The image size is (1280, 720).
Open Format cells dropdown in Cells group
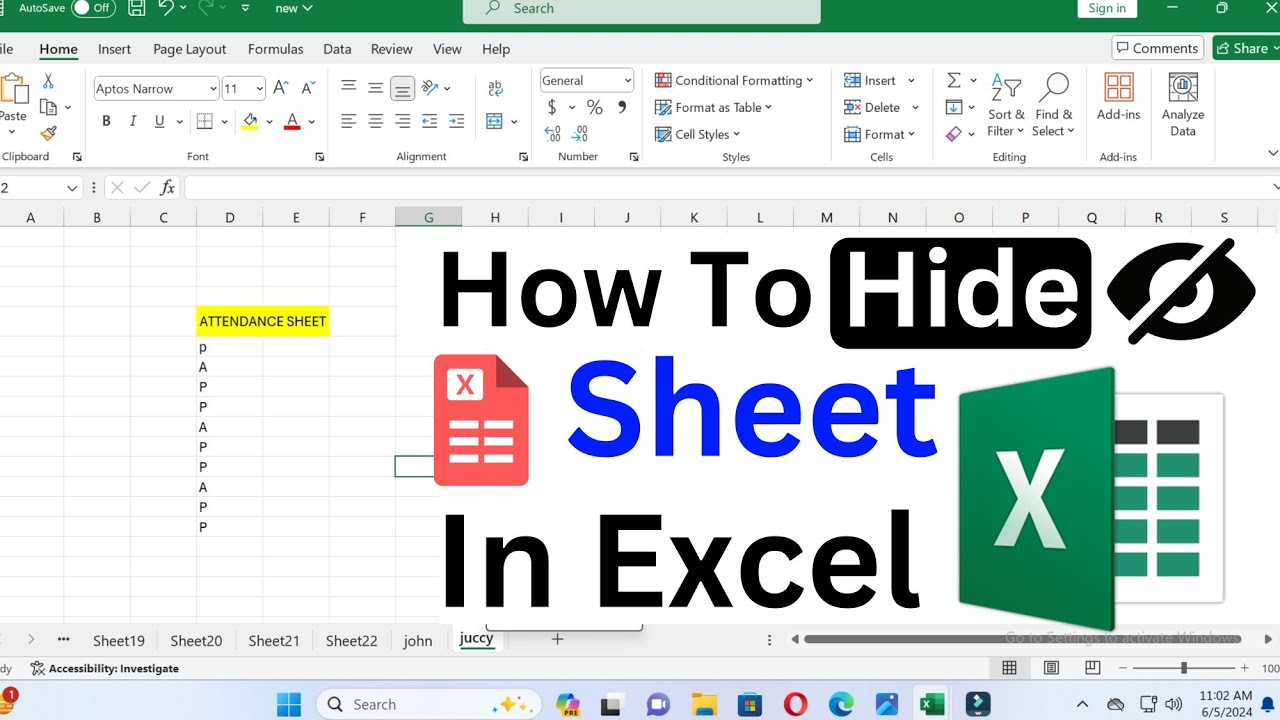(x=880, y=134)
